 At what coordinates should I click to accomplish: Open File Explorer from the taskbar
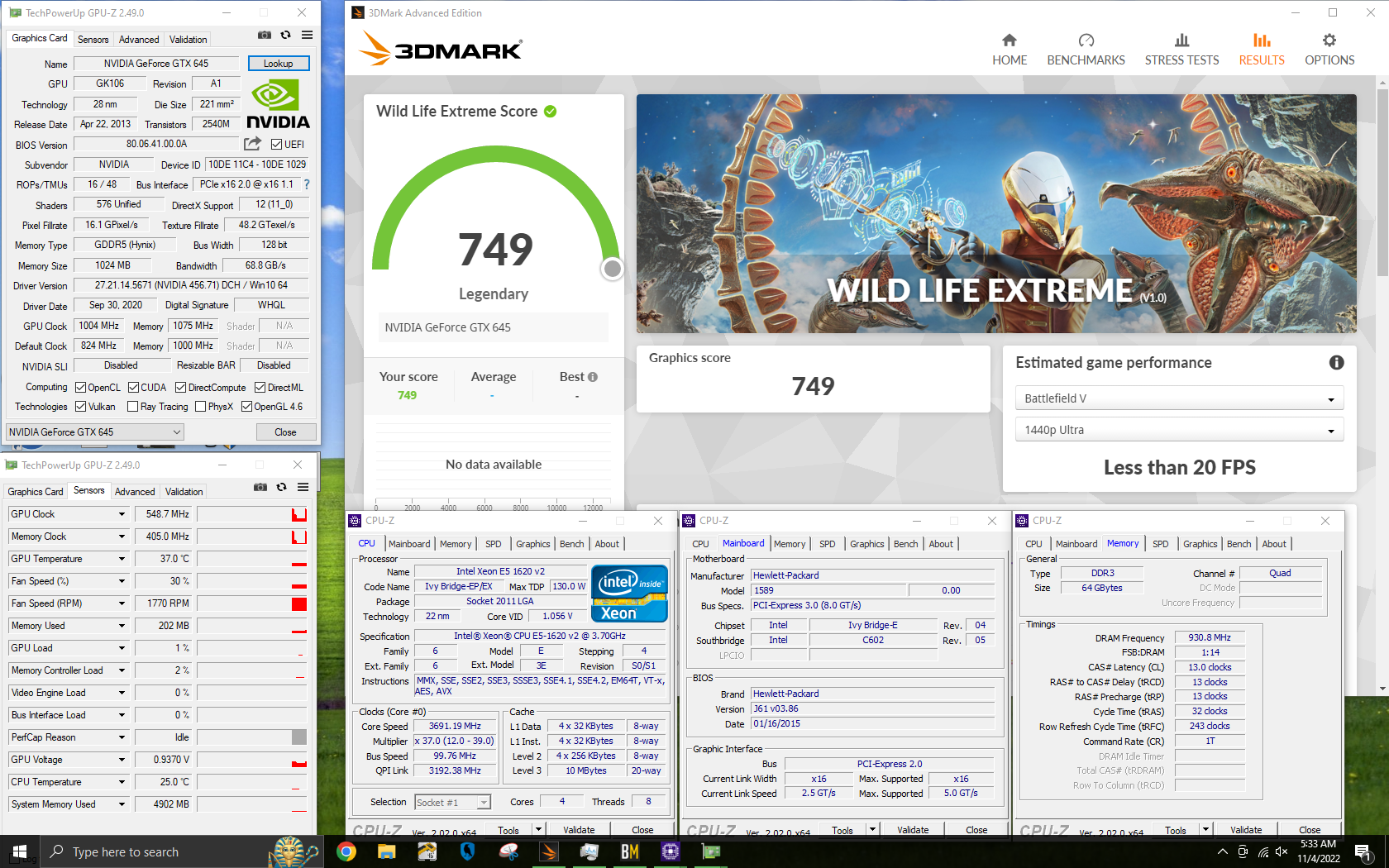386,851
